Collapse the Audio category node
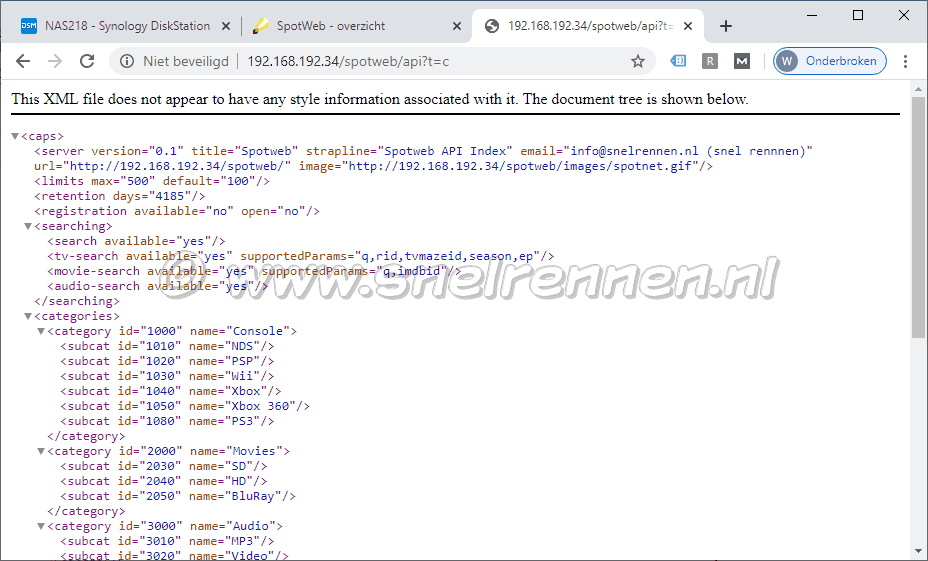This screenshot has height=561, width=928. click(41, 526)
